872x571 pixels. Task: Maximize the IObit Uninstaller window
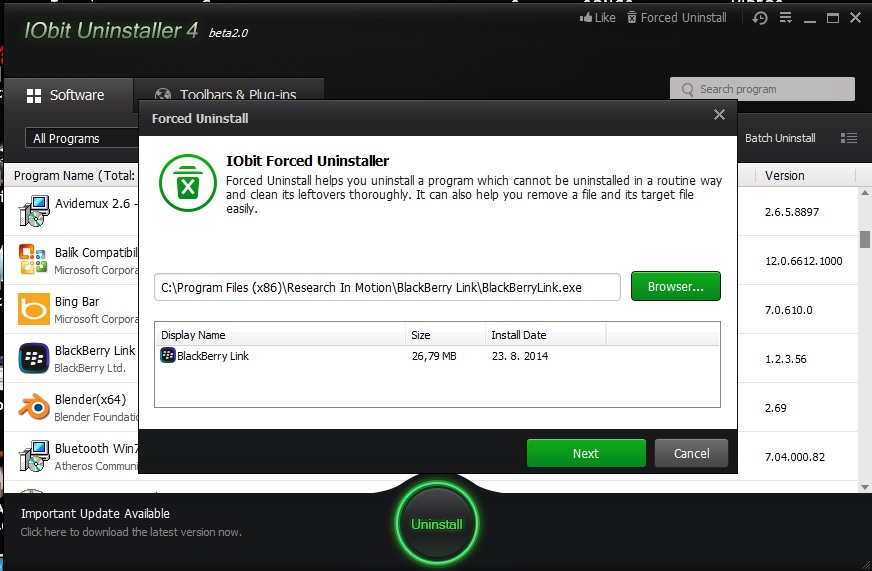point(833,18)
